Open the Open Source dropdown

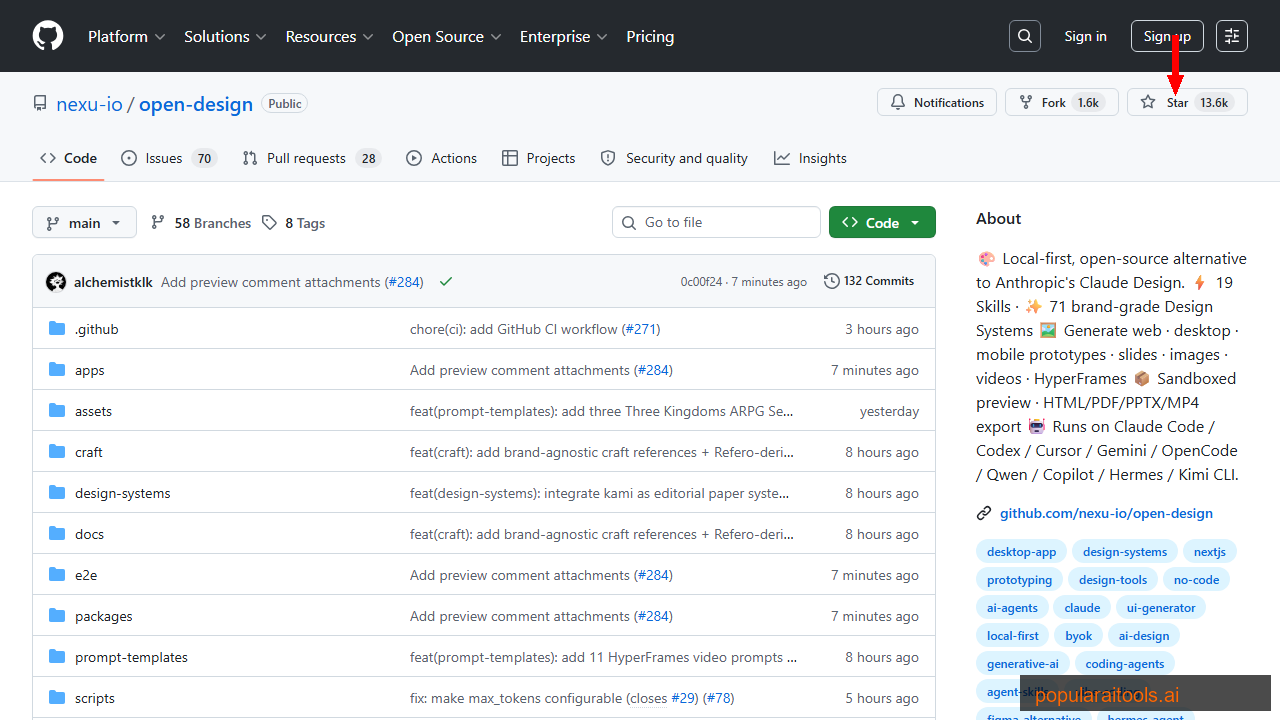(447, 36)
